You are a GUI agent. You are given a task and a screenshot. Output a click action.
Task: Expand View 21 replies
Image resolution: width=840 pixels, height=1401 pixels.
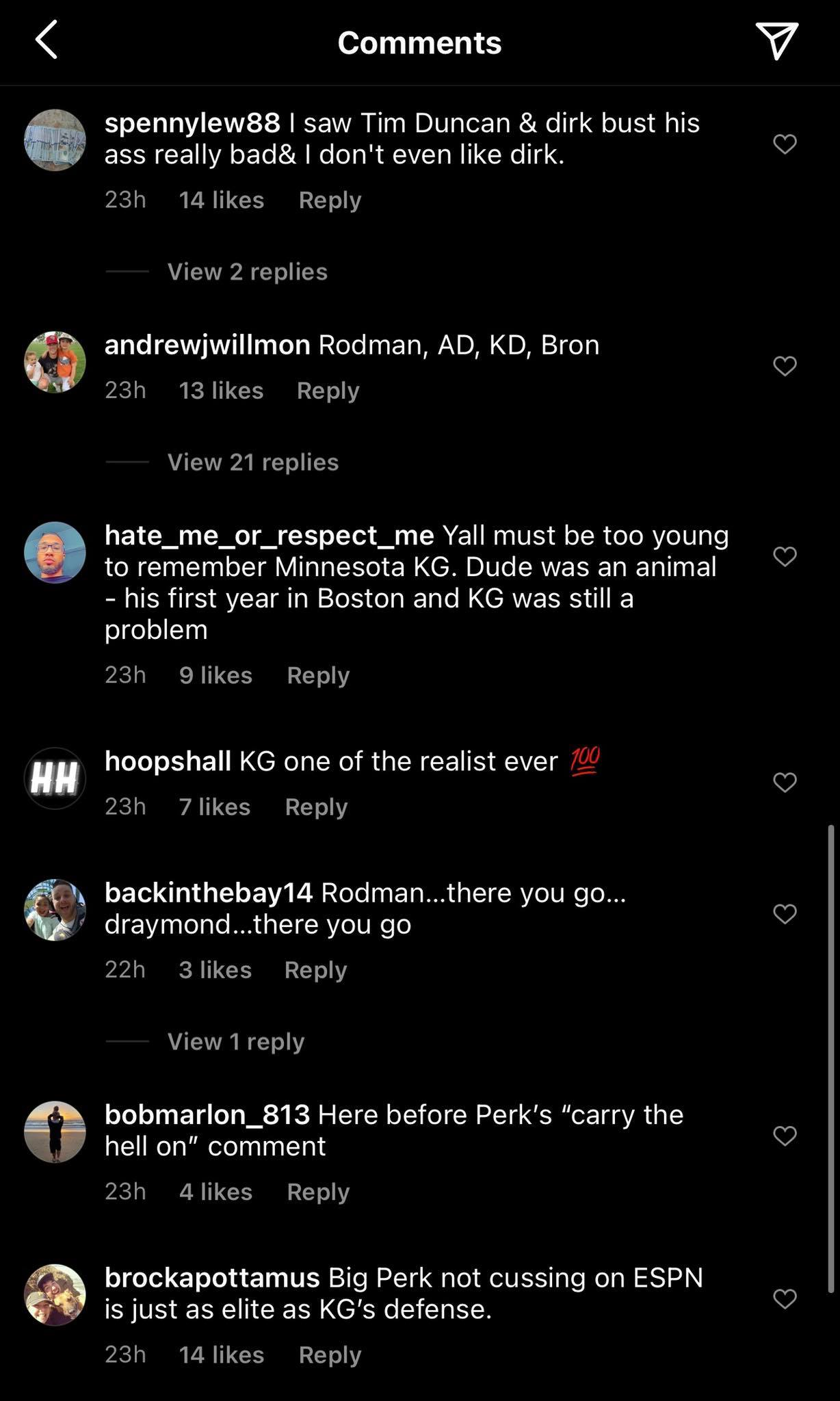click(252, 462)
